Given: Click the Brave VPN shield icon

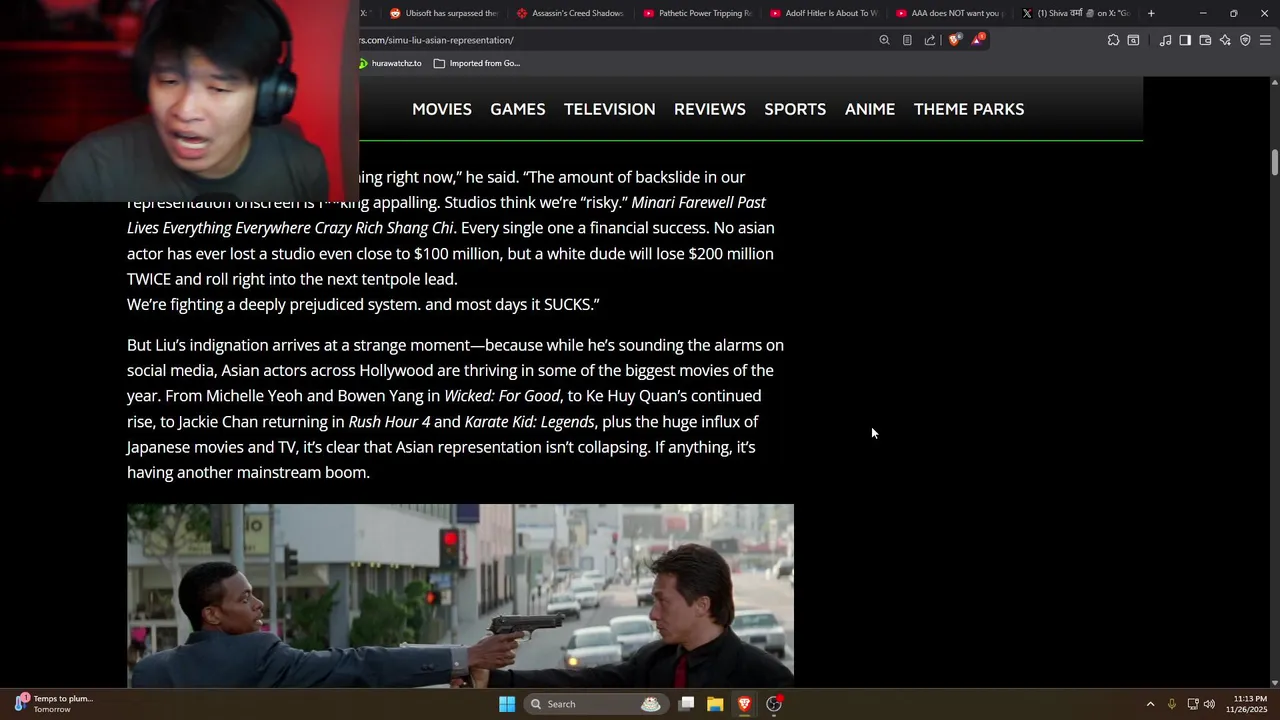Looking at the screenshot, I should tap(1245, 40).
